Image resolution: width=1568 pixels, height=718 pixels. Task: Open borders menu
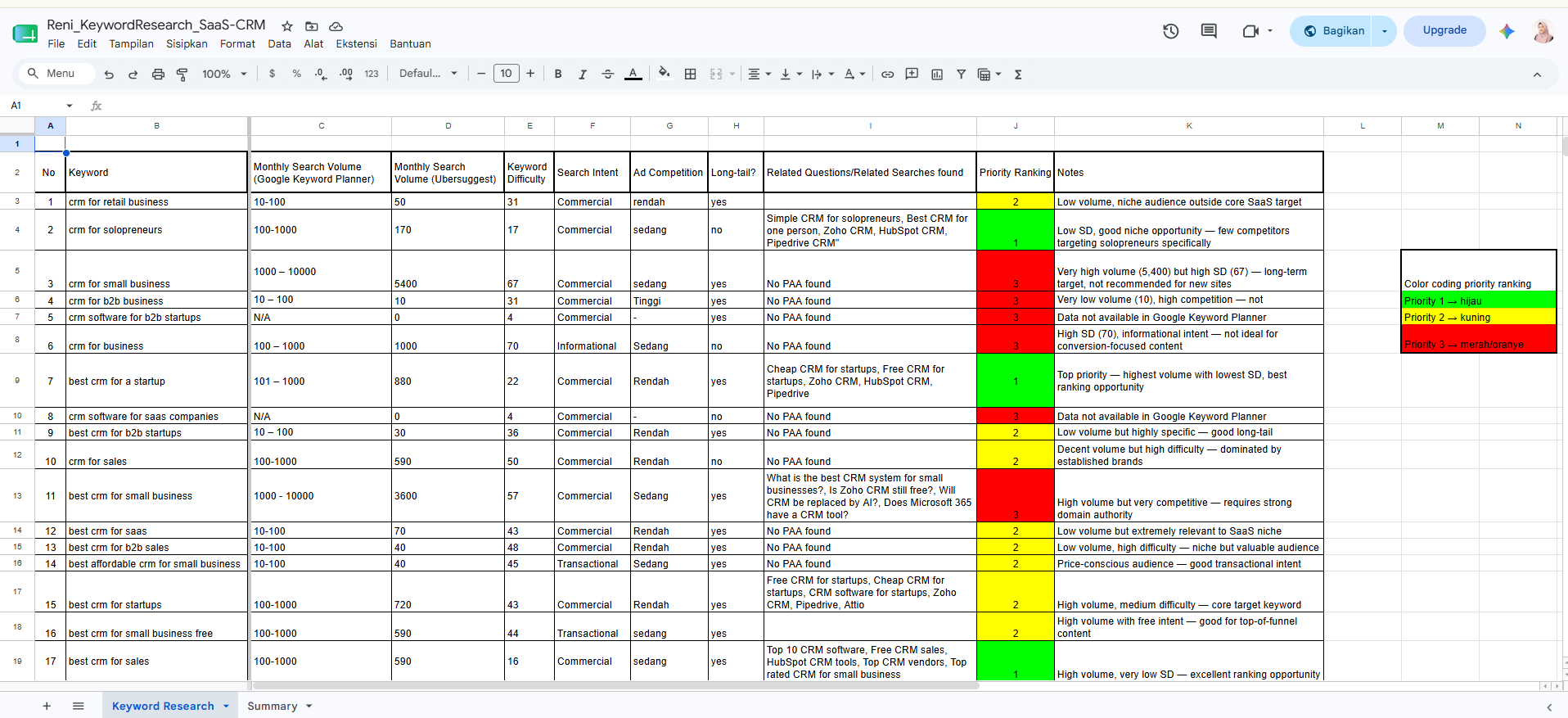(x=691, y=74)
